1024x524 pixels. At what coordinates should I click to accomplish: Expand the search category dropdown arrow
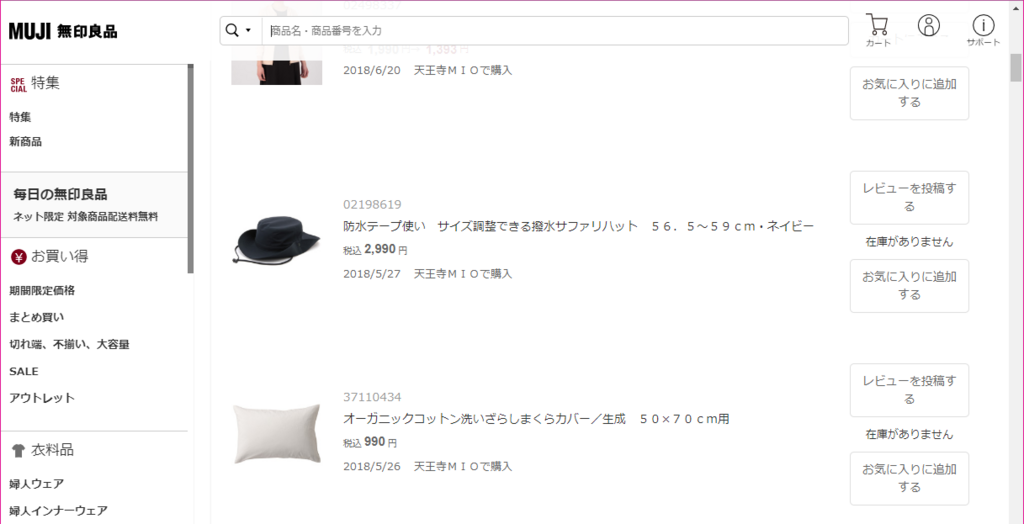pos(248,31)
